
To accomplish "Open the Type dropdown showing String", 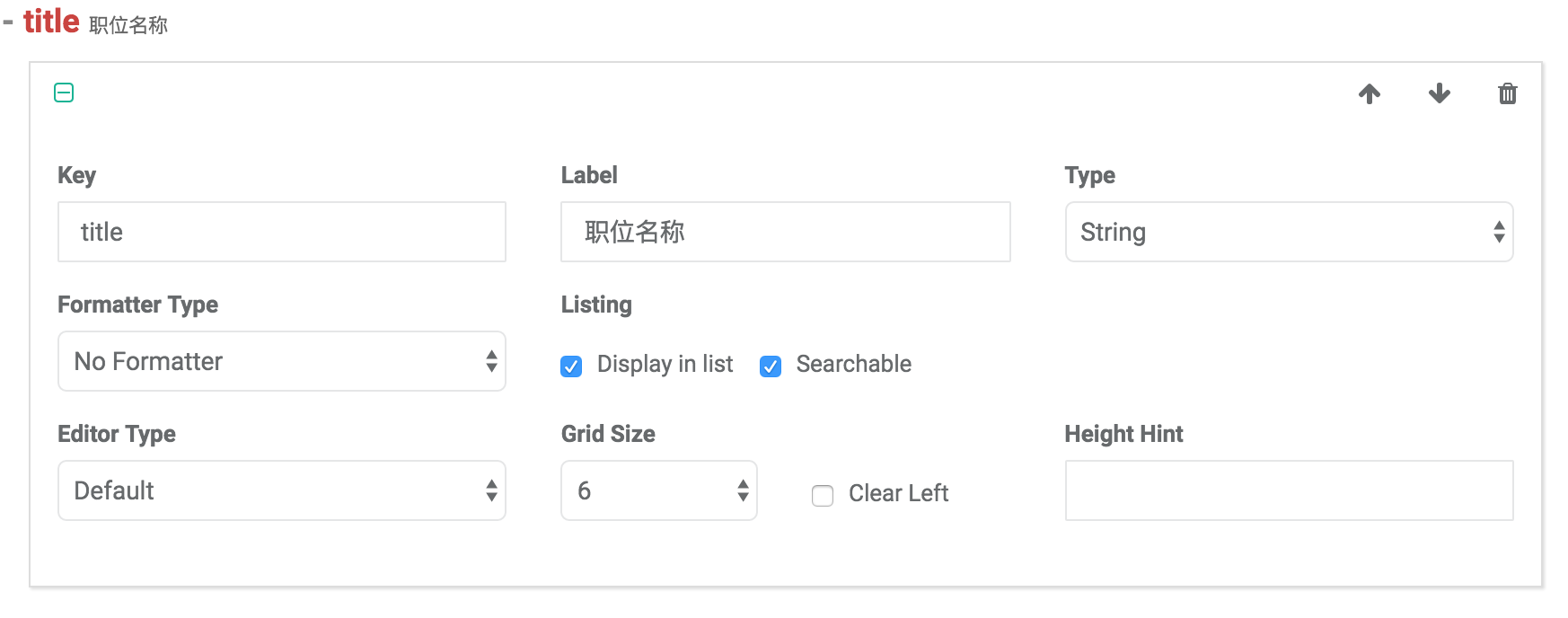I will 1289,232.
